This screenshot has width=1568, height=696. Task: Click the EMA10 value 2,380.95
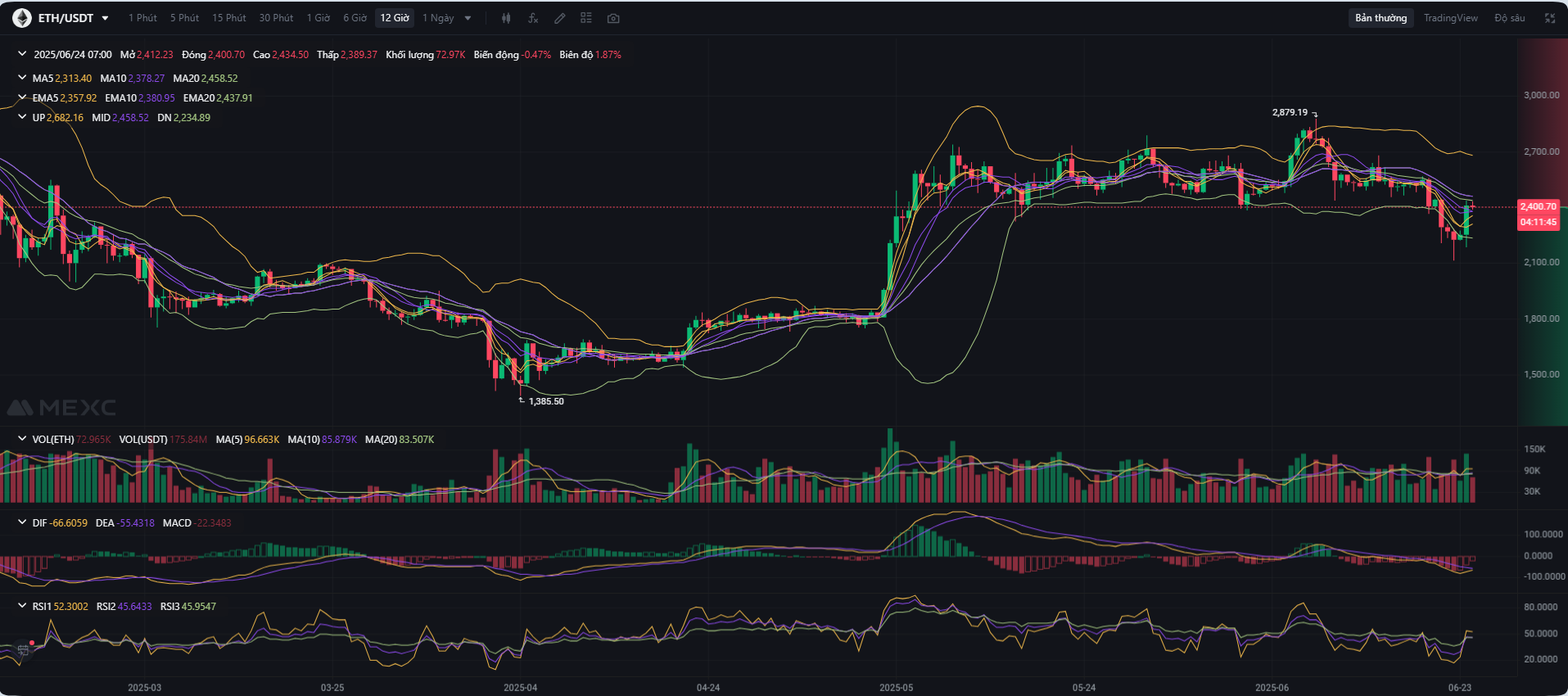pos(156,98)
